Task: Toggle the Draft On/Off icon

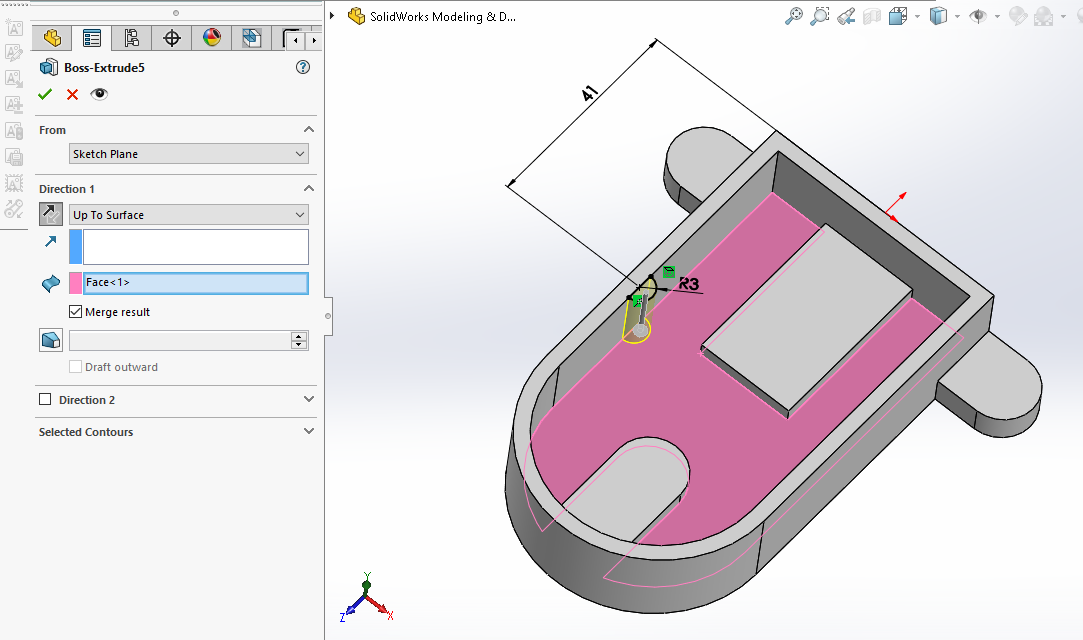Action: tap(50, 340)
